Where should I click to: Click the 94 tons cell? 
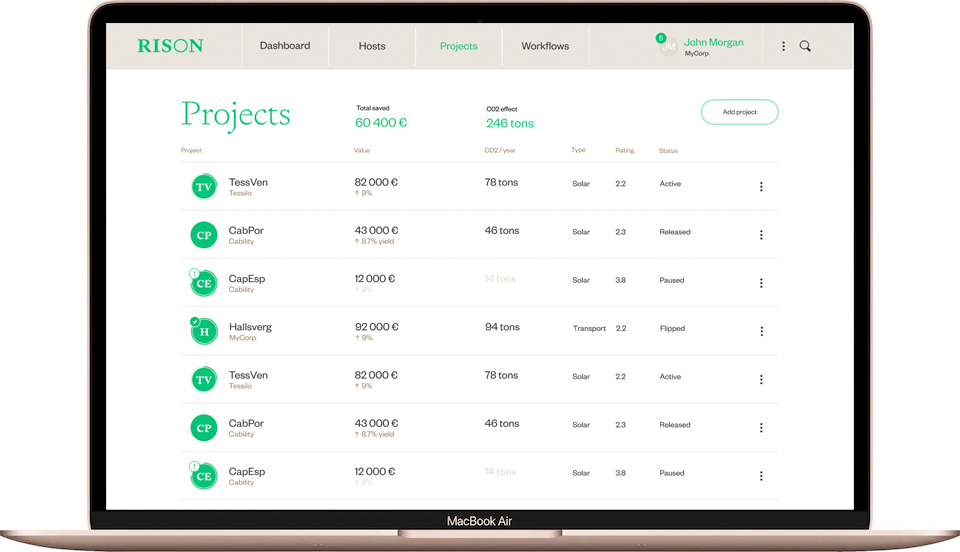tap(502, 327)
